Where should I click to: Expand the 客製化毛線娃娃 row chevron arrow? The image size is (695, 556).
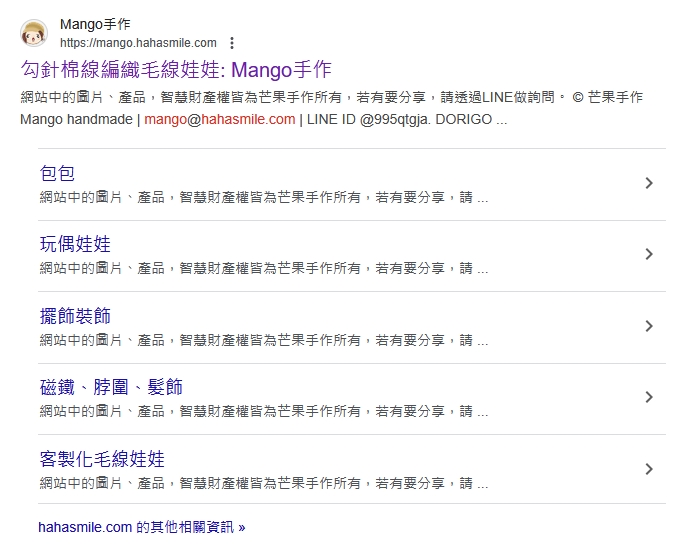coord(649,469)
